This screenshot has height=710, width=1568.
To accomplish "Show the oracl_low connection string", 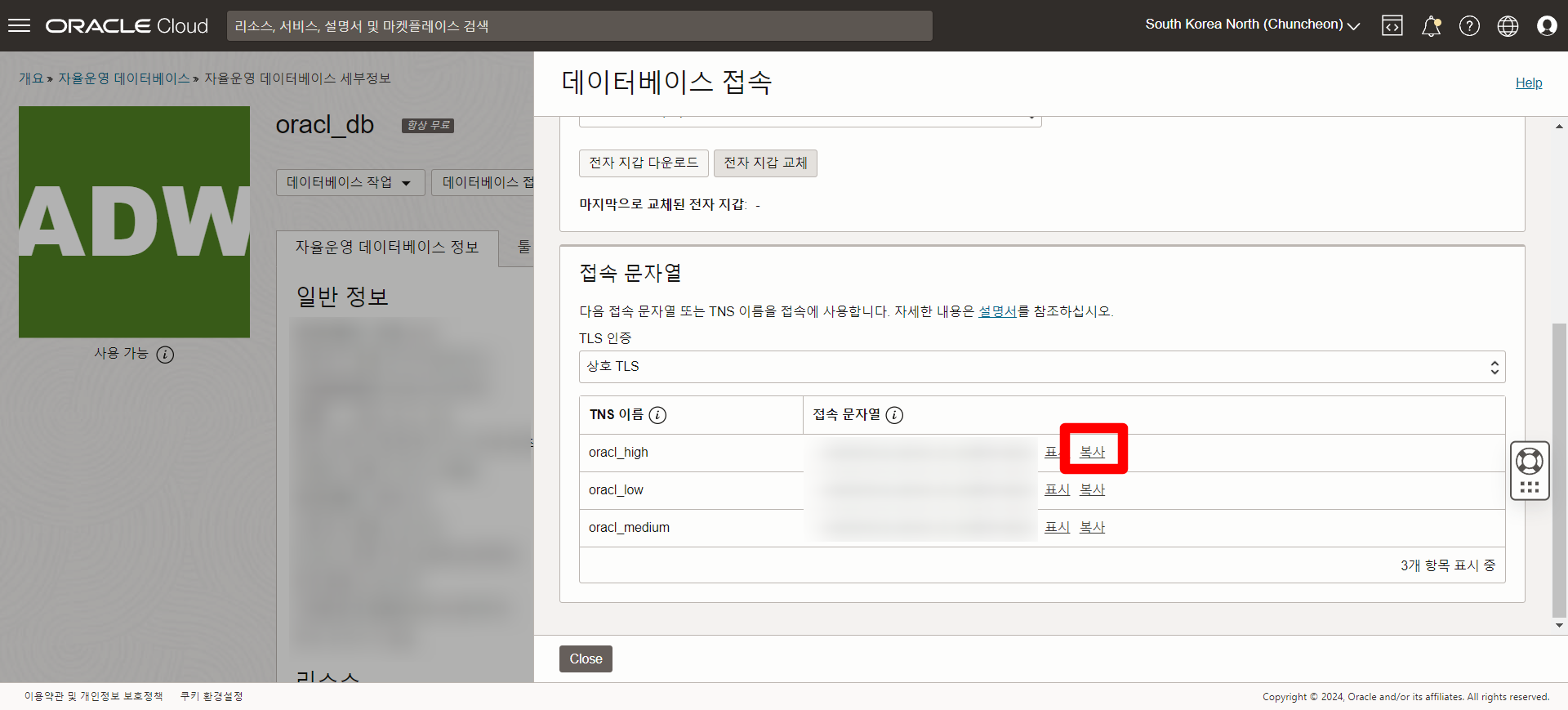I will click(x=1058, y=489).
